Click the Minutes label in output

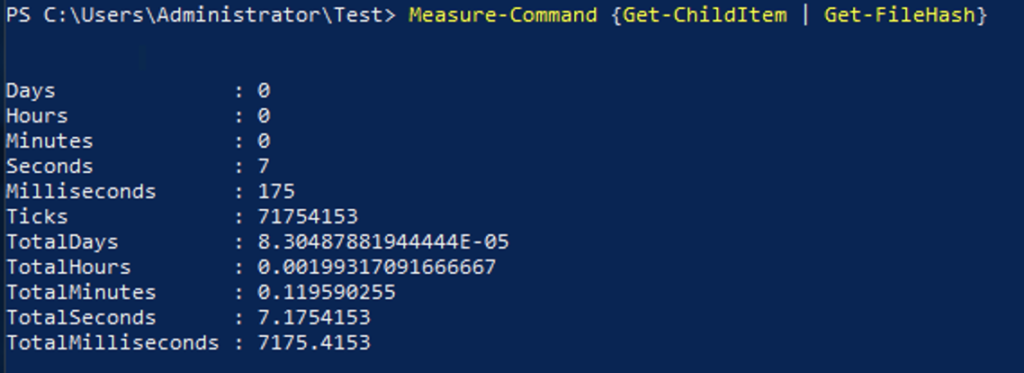point(50,141)
